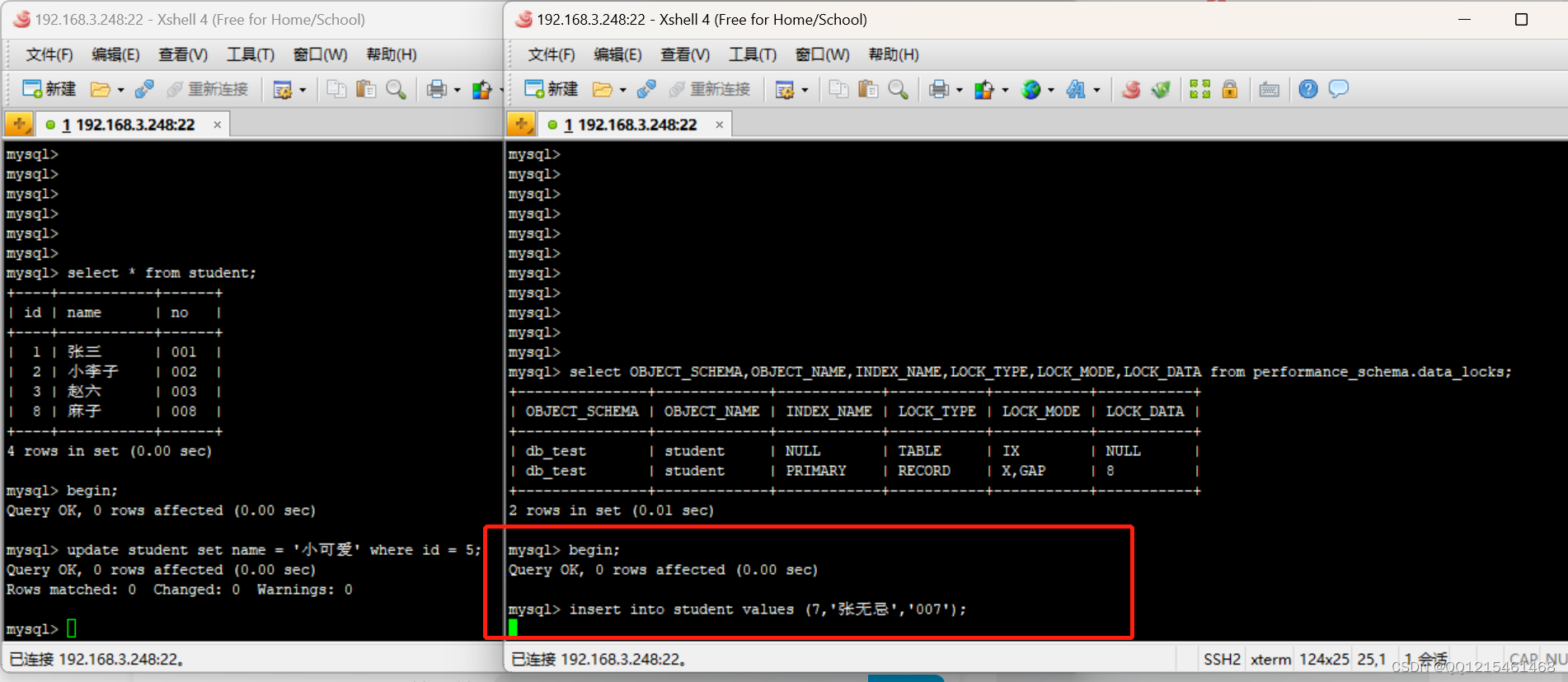Open 编辑(E) menu in right window

coord(617,54)
